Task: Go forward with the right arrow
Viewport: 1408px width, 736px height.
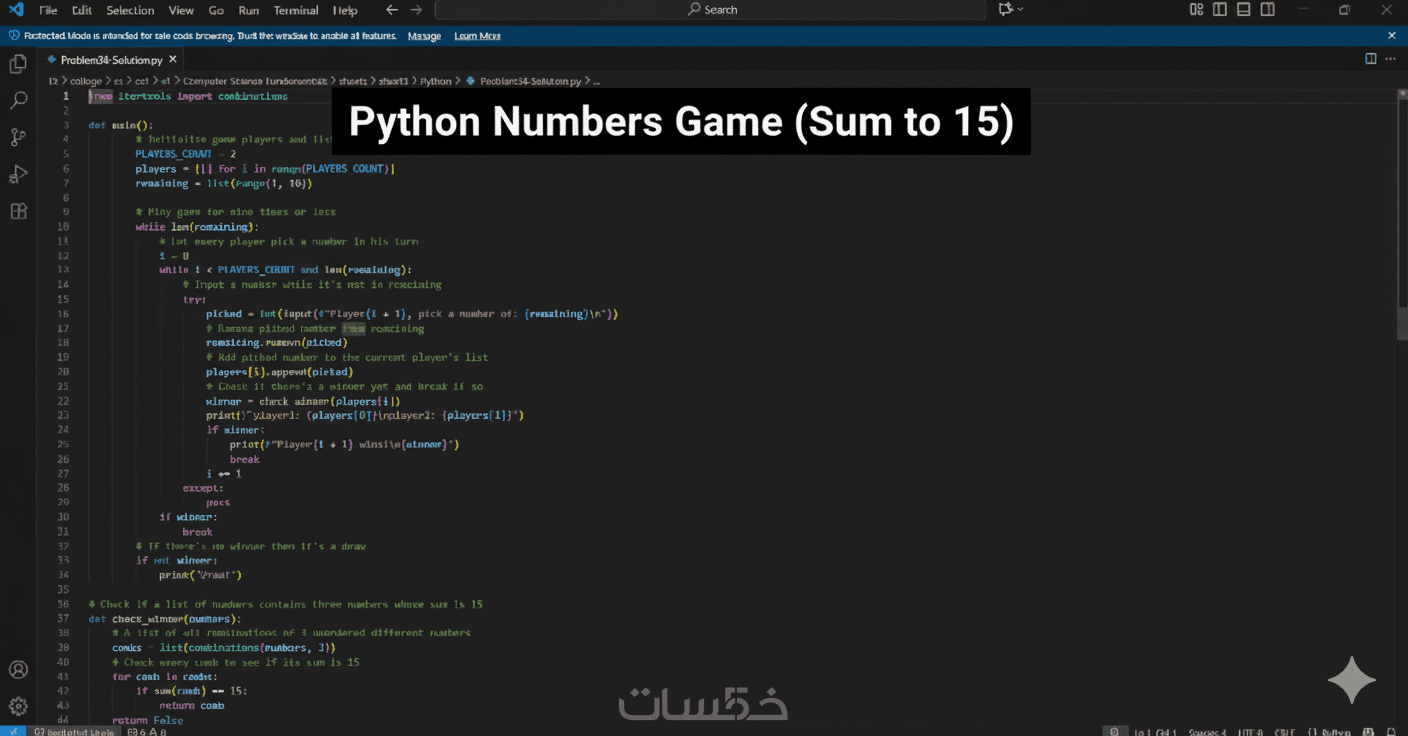Action: (x=416, y=10)
